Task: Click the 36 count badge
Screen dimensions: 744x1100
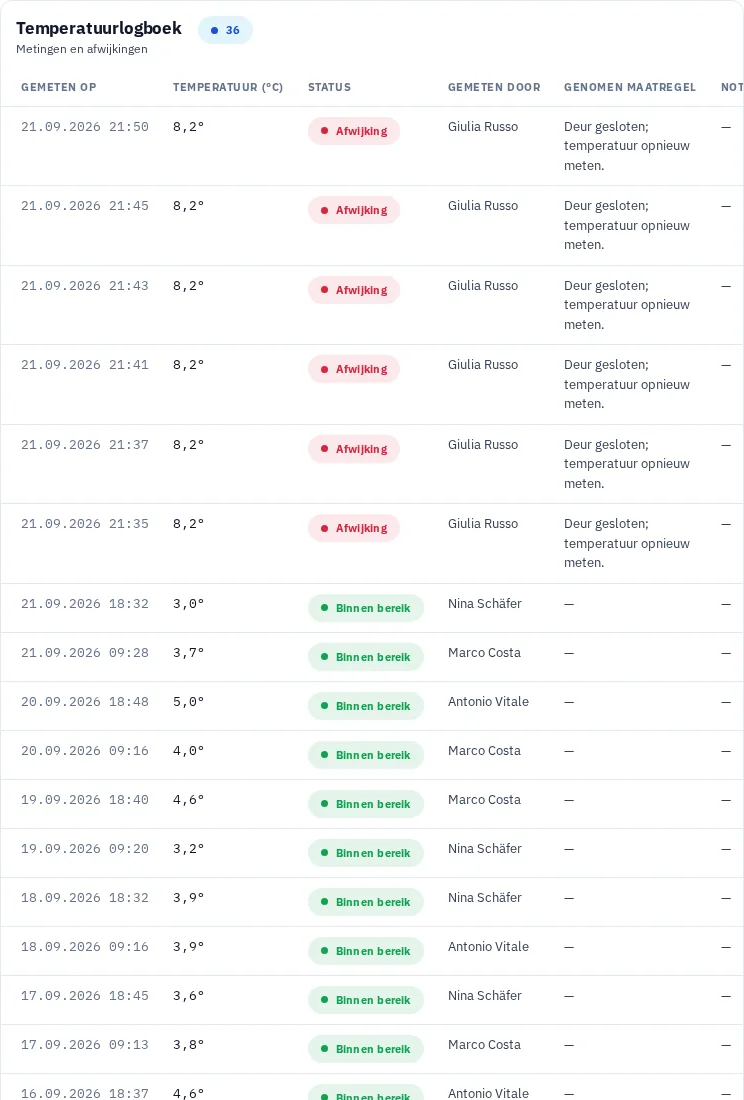Action: click(x=225, y=30)
